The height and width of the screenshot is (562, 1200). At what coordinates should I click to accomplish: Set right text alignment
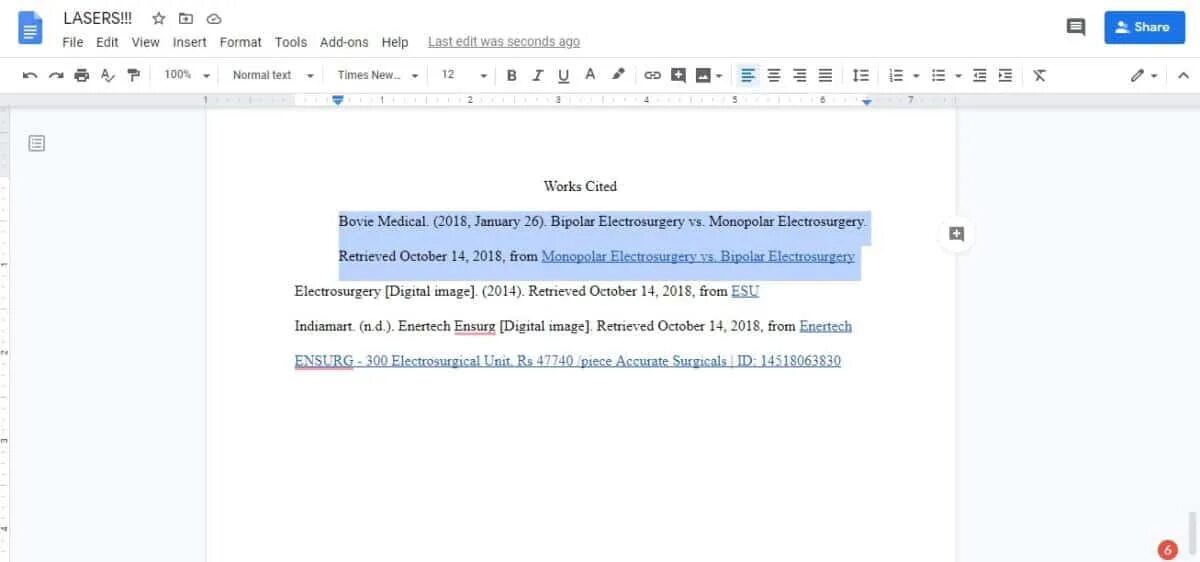pos(799,75)
